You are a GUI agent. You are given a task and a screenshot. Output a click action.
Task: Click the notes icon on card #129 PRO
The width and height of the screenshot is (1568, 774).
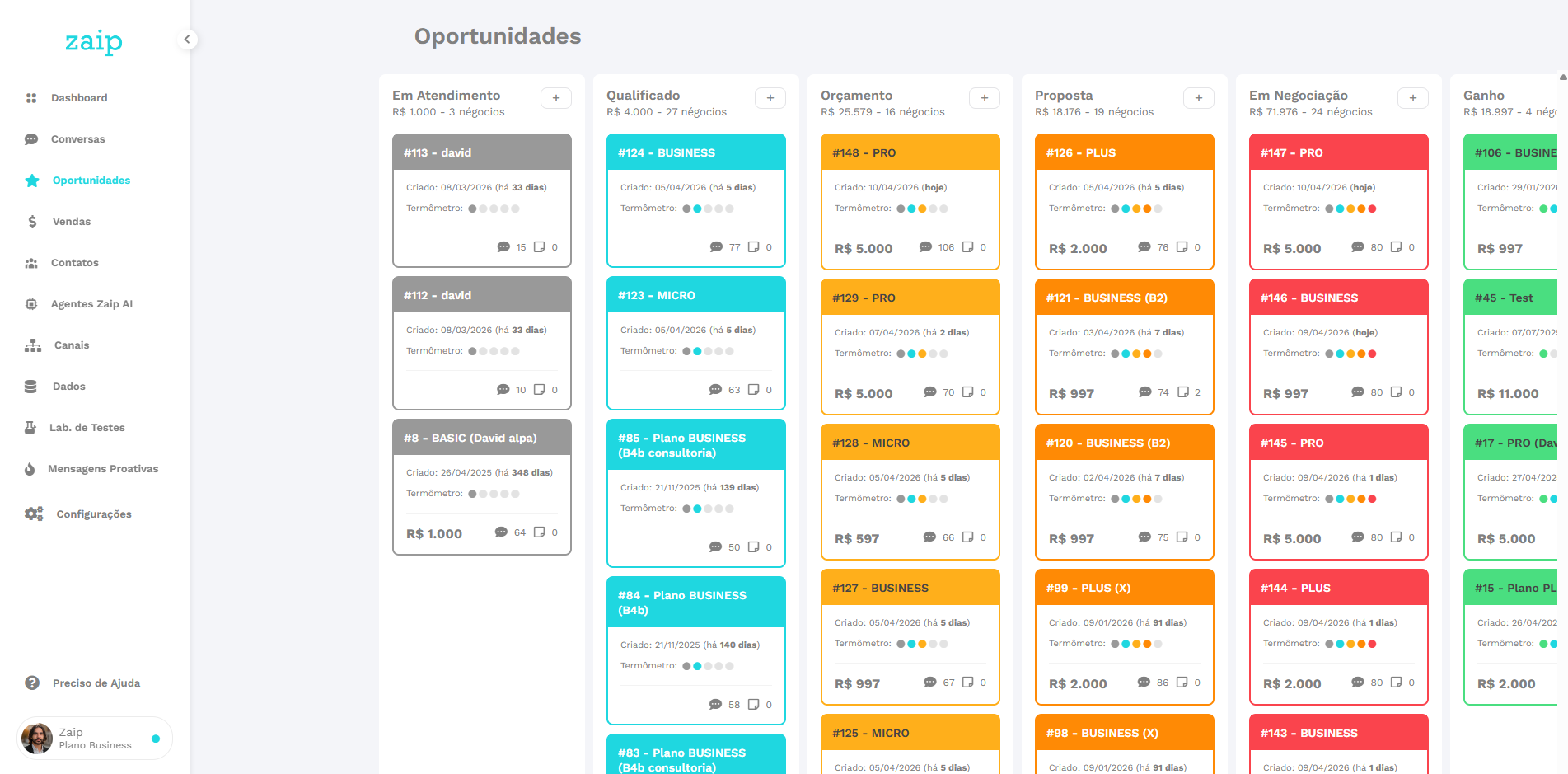tap(968, 392)
